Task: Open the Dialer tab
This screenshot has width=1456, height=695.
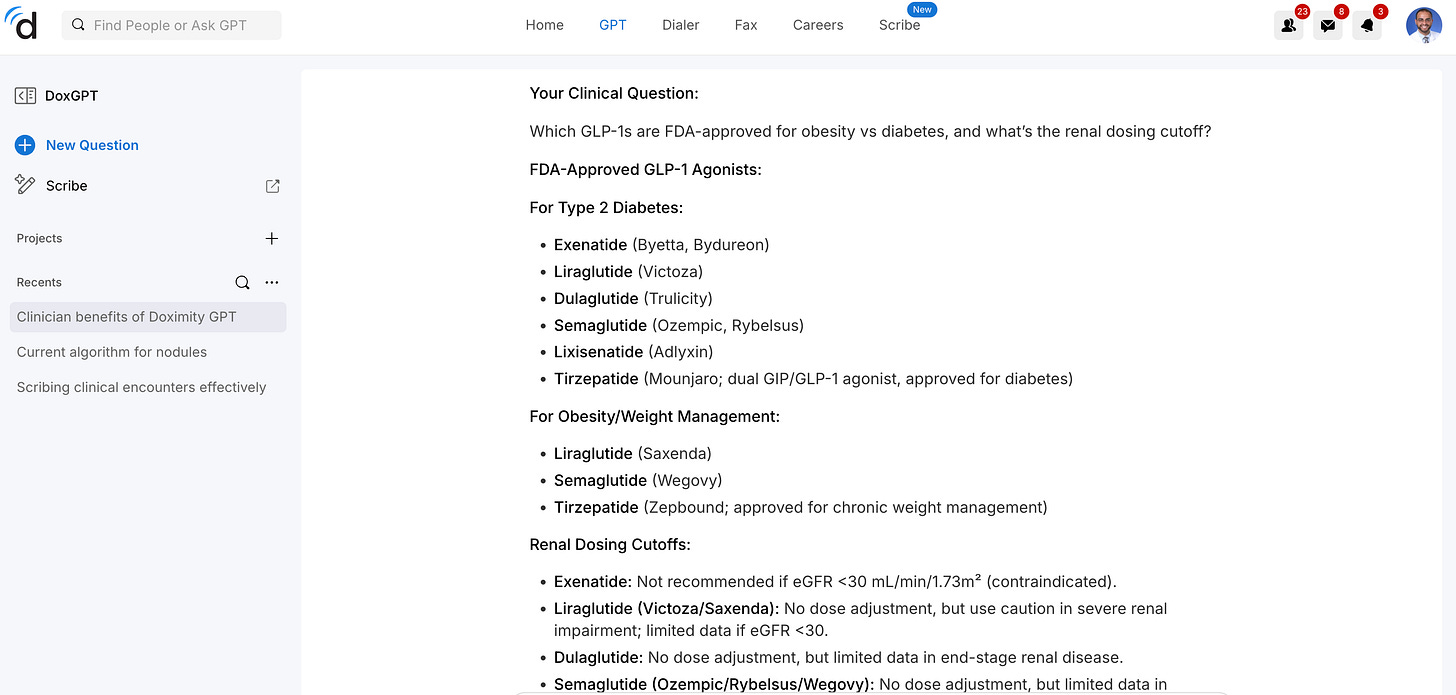Action: (681, 25)
